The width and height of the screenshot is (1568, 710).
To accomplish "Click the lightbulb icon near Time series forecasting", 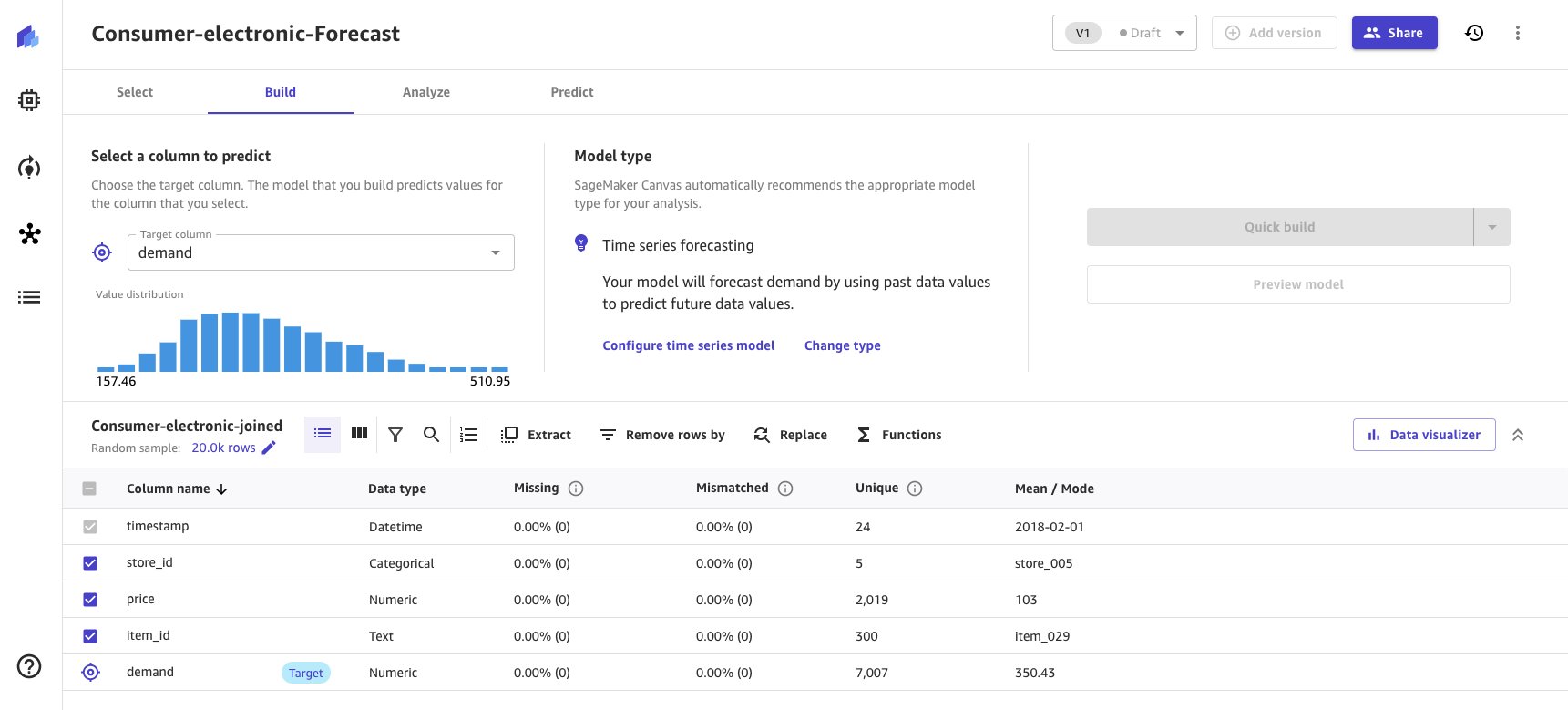I will 581,242.
